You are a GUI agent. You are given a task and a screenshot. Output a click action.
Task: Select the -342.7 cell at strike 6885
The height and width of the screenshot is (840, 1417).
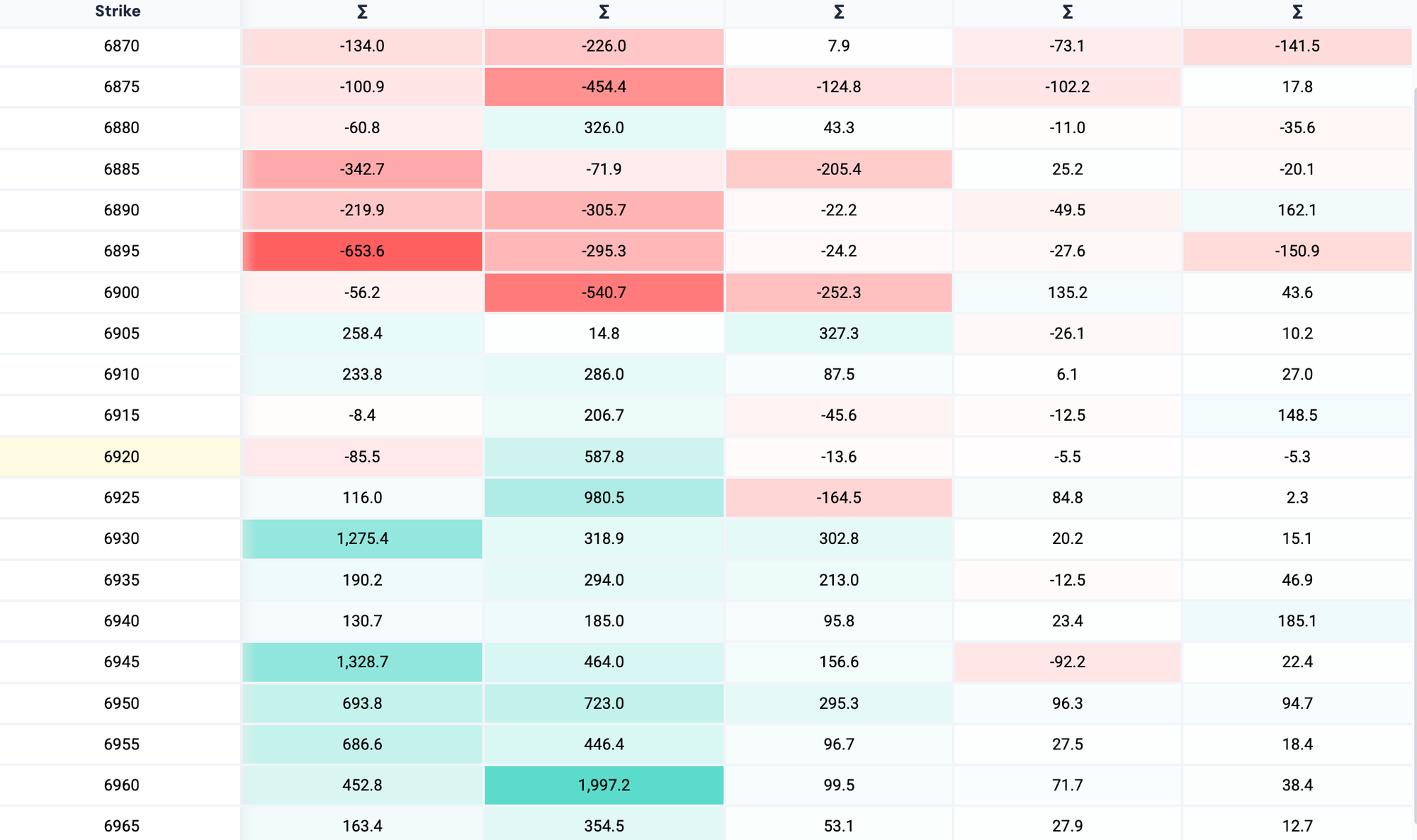(x=362, y=169)
